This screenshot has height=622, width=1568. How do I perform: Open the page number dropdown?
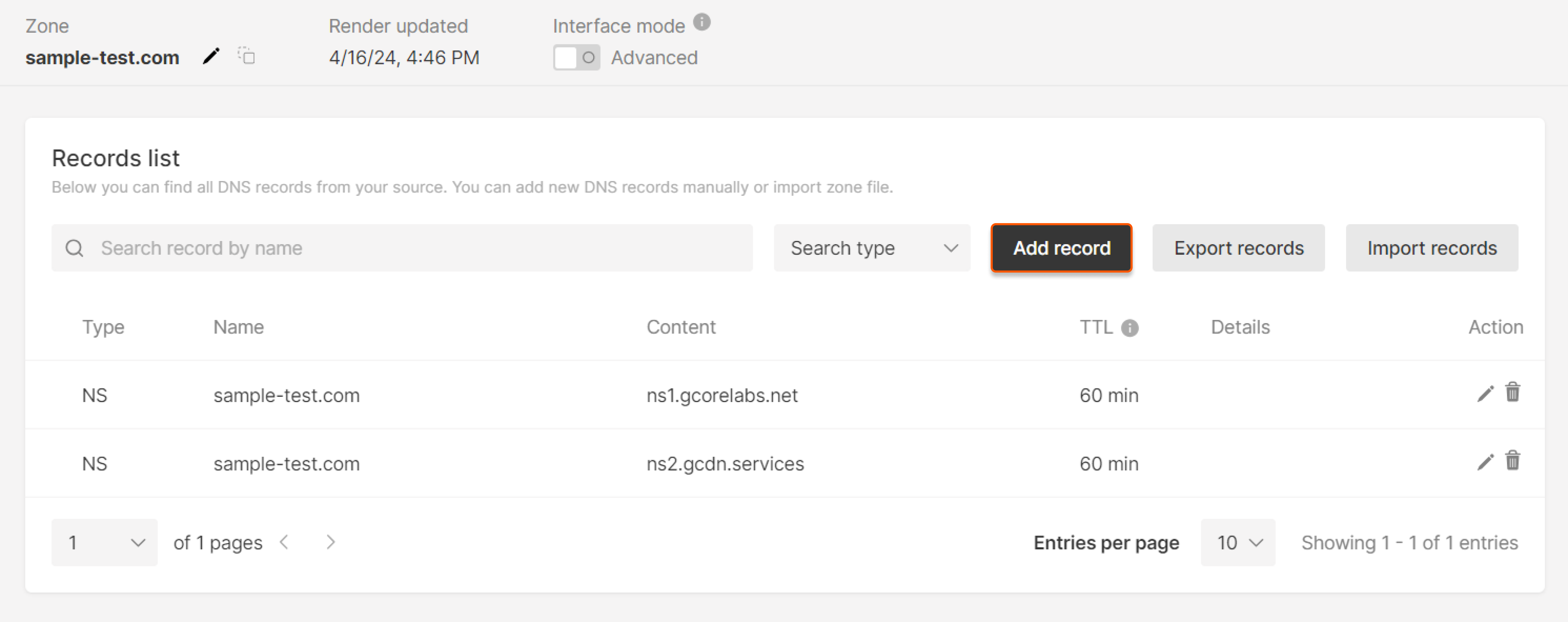(x=105, y=542)
